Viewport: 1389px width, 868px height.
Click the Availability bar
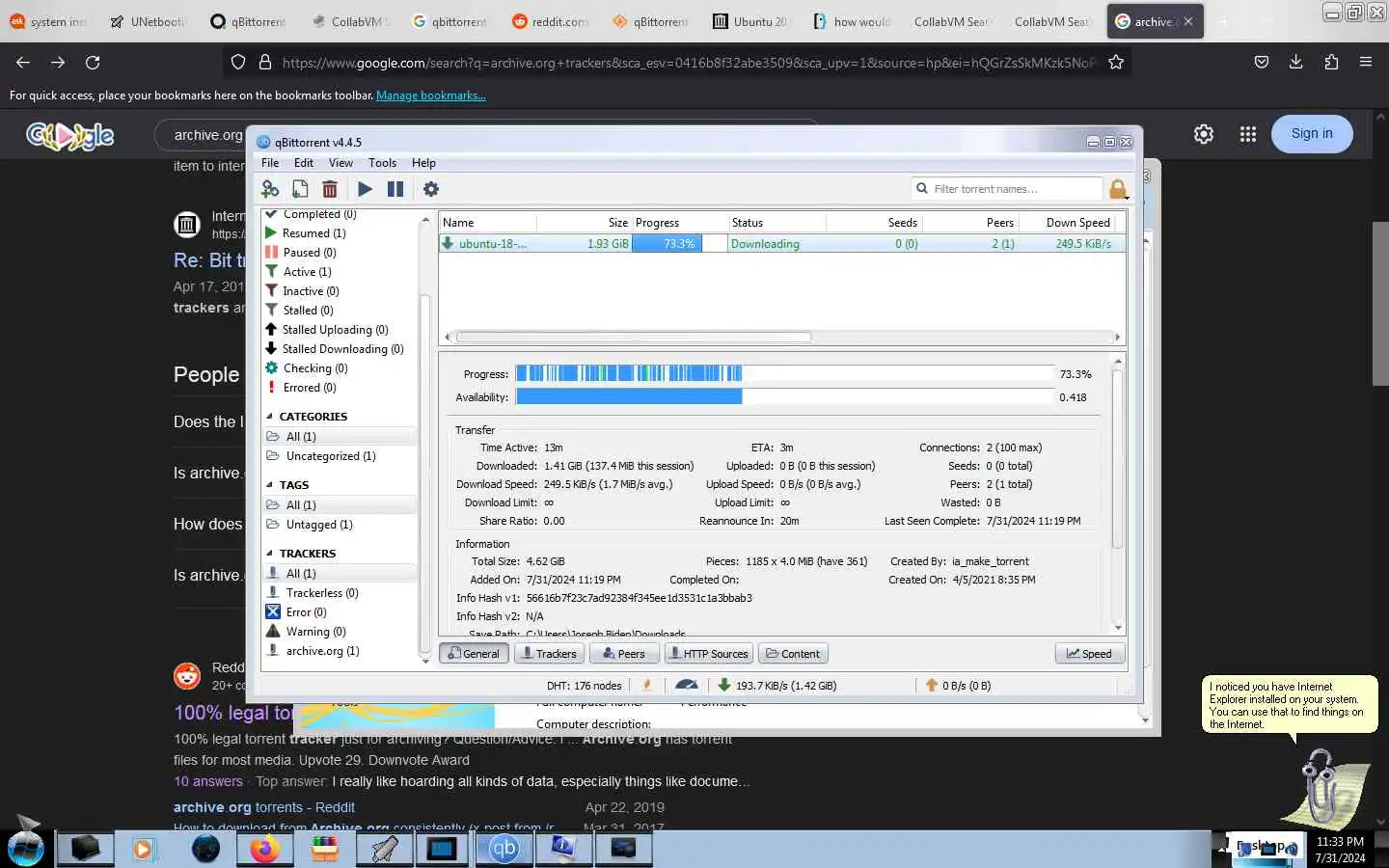point(784,397)
